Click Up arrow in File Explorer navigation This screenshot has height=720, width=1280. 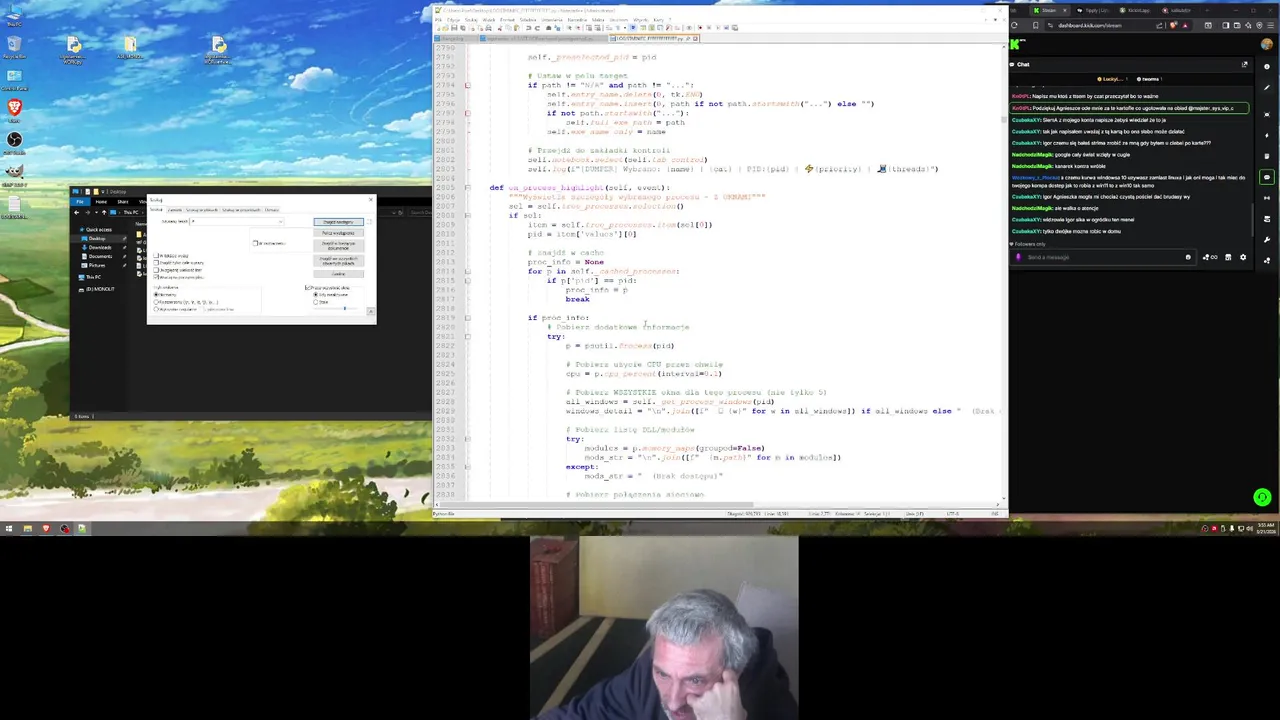pyautogui.click(x=104, y=212)
